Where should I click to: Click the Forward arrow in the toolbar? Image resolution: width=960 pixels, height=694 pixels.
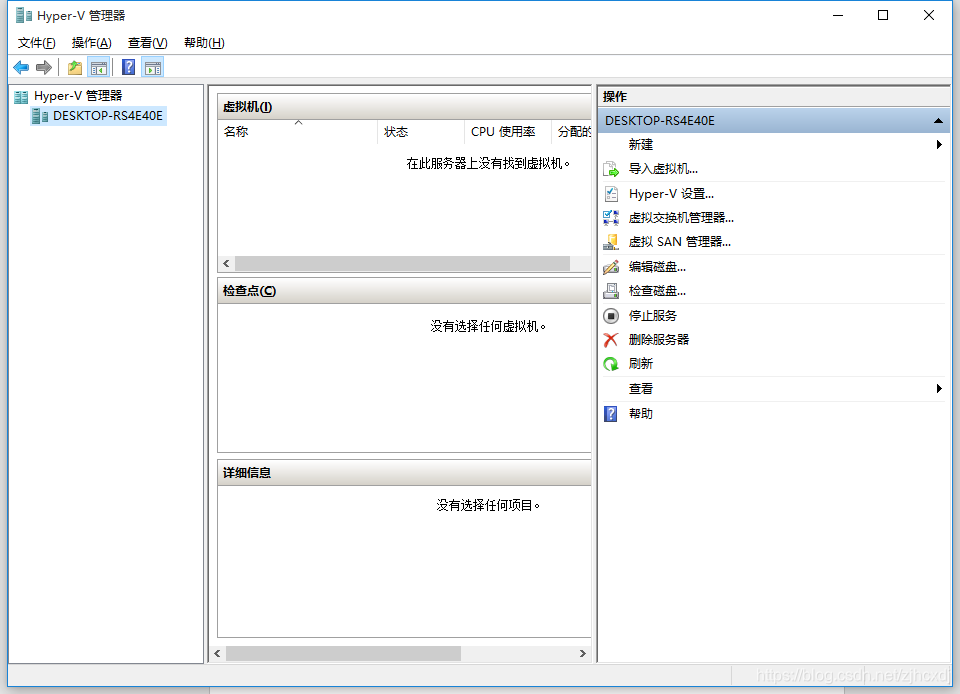coord(43,67)
